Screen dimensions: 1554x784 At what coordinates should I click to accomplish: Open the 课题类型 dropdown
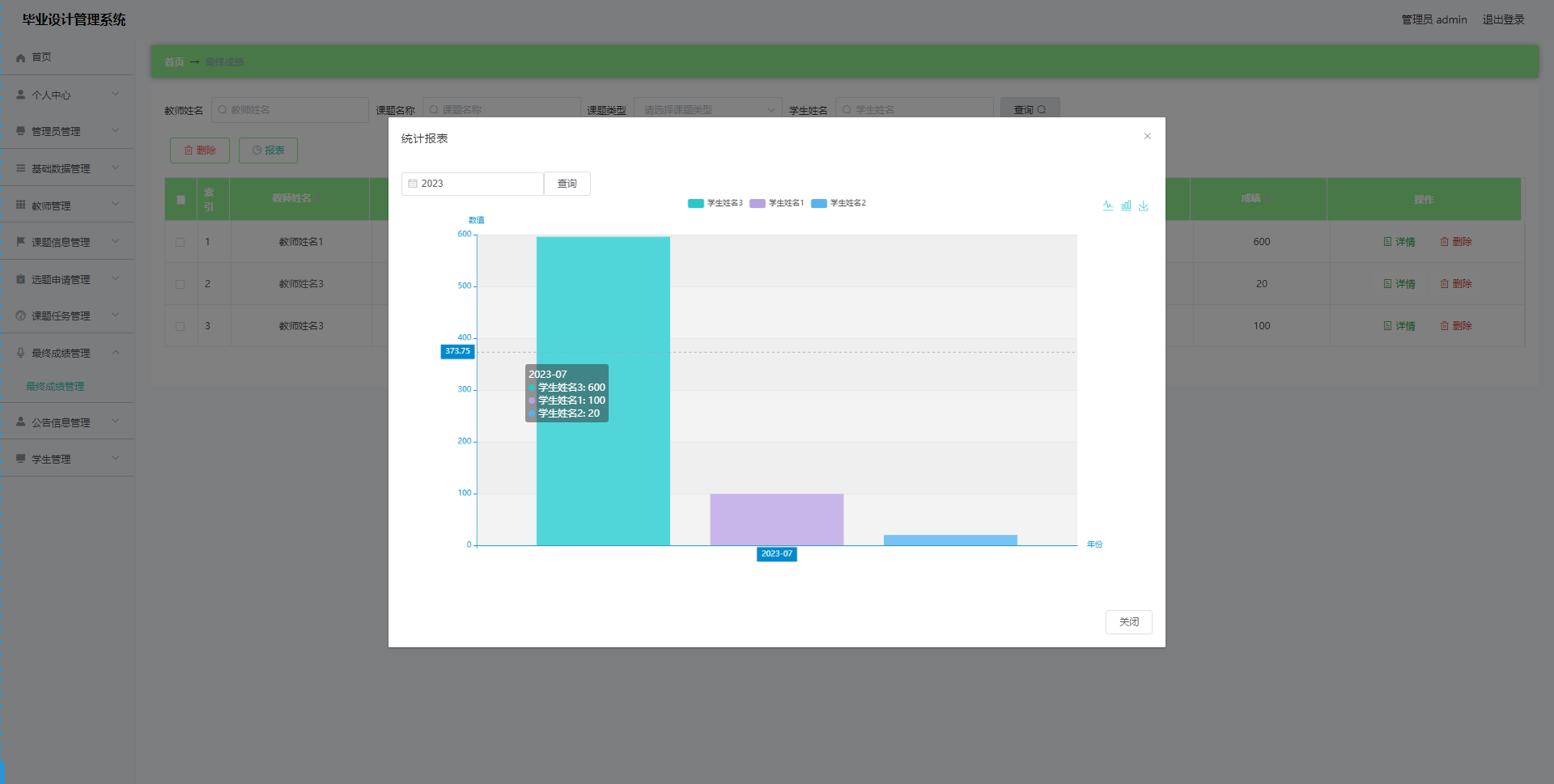coord(707,110)
